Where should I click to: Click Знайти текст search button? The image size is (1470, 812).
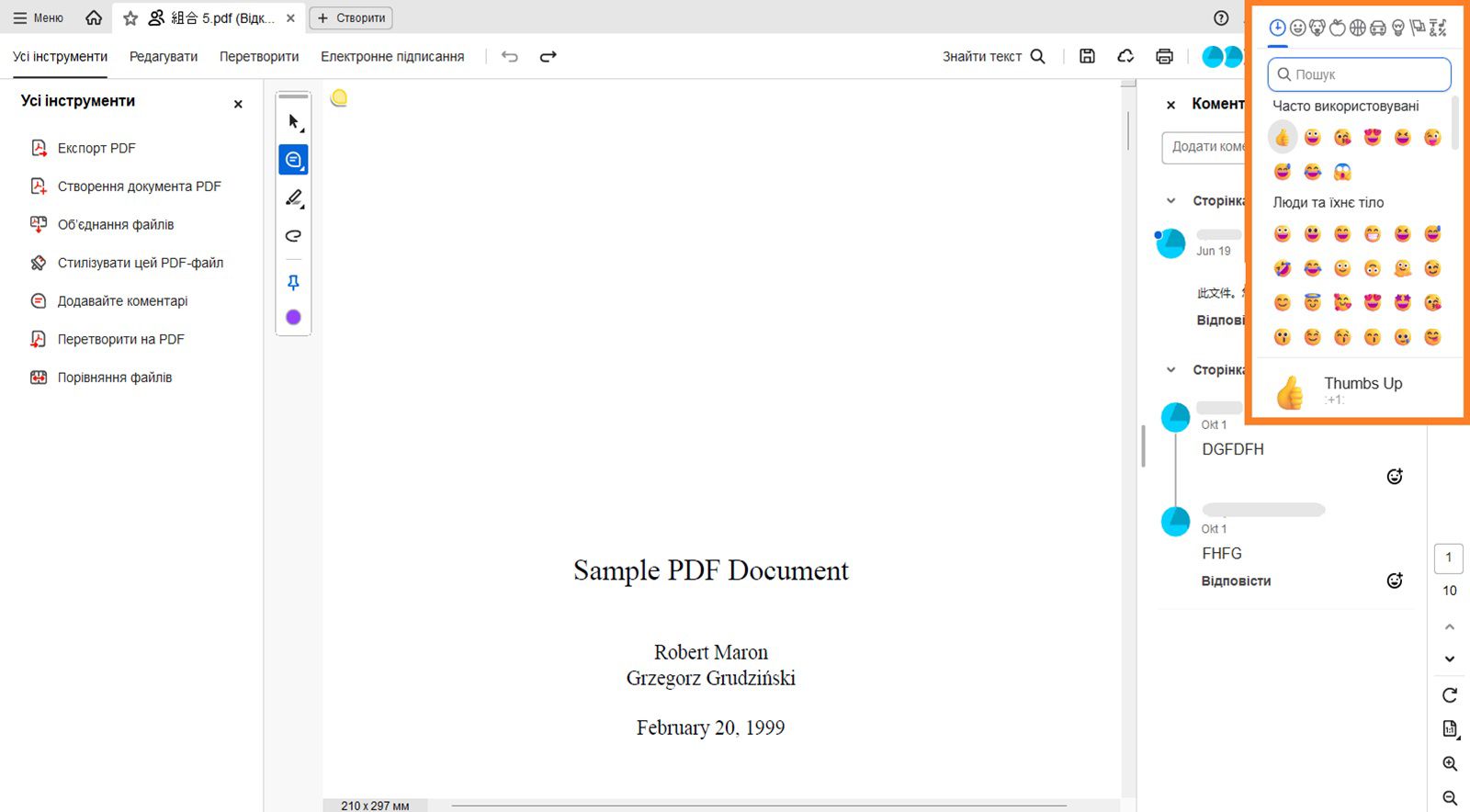(x=994, y=56)
